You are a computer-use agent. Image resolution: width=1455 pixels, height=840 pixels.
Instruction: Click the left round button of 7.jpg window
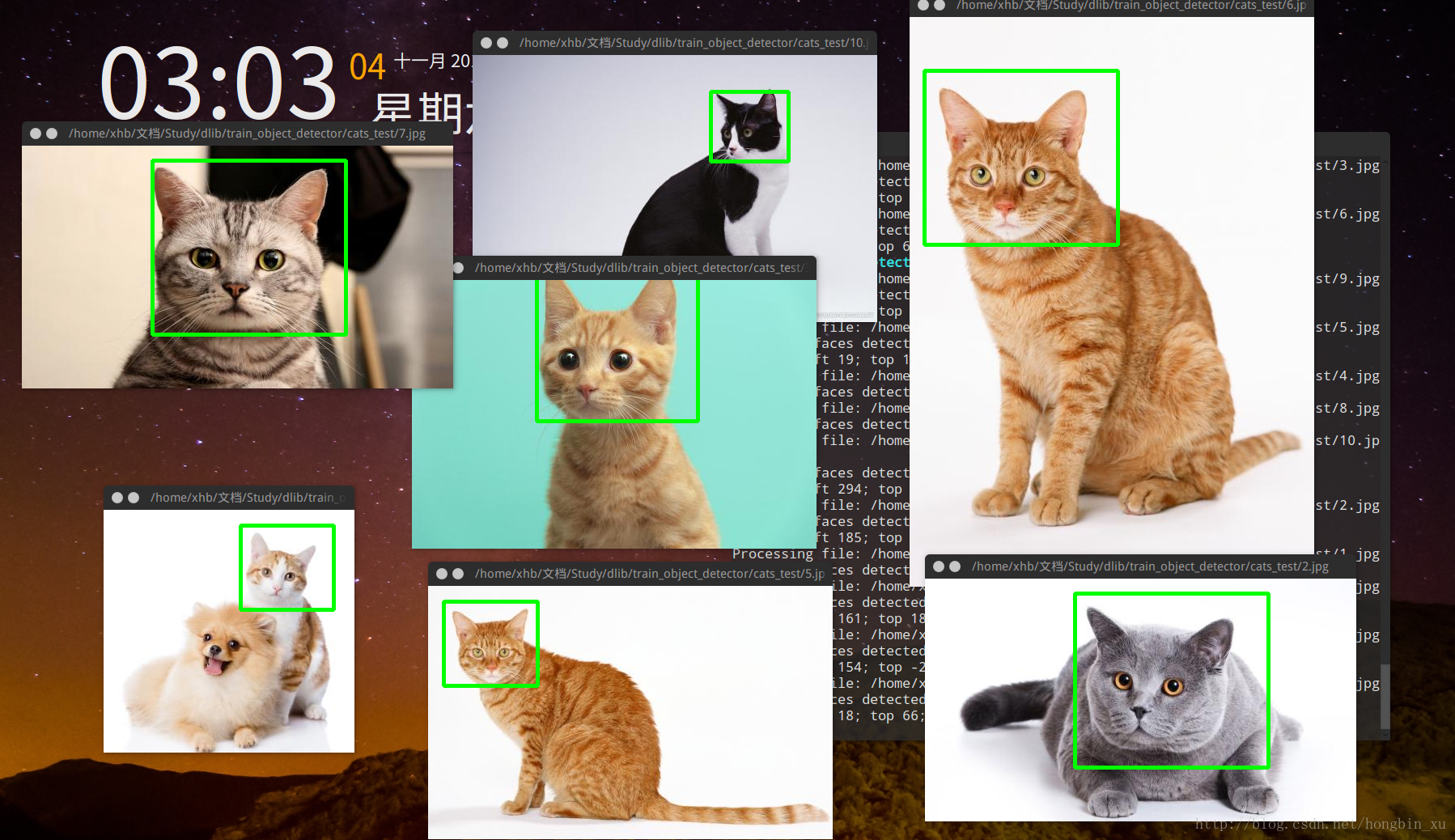tap(36, 134)
